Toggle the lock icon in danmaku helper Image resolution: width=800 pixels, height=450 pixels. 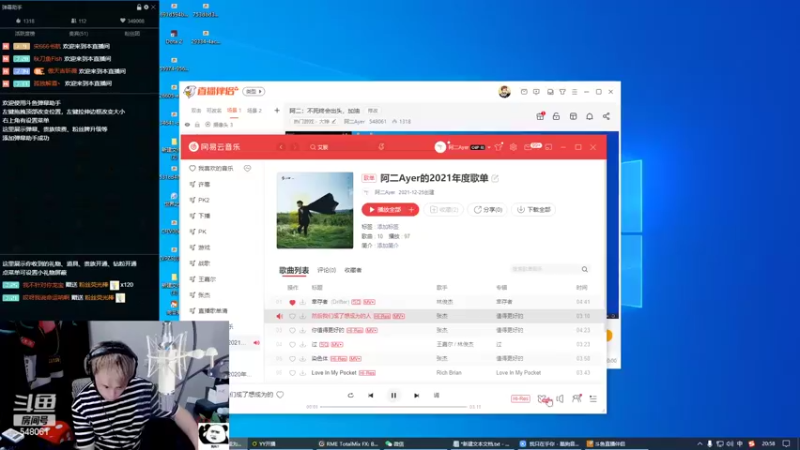(139, 7)
